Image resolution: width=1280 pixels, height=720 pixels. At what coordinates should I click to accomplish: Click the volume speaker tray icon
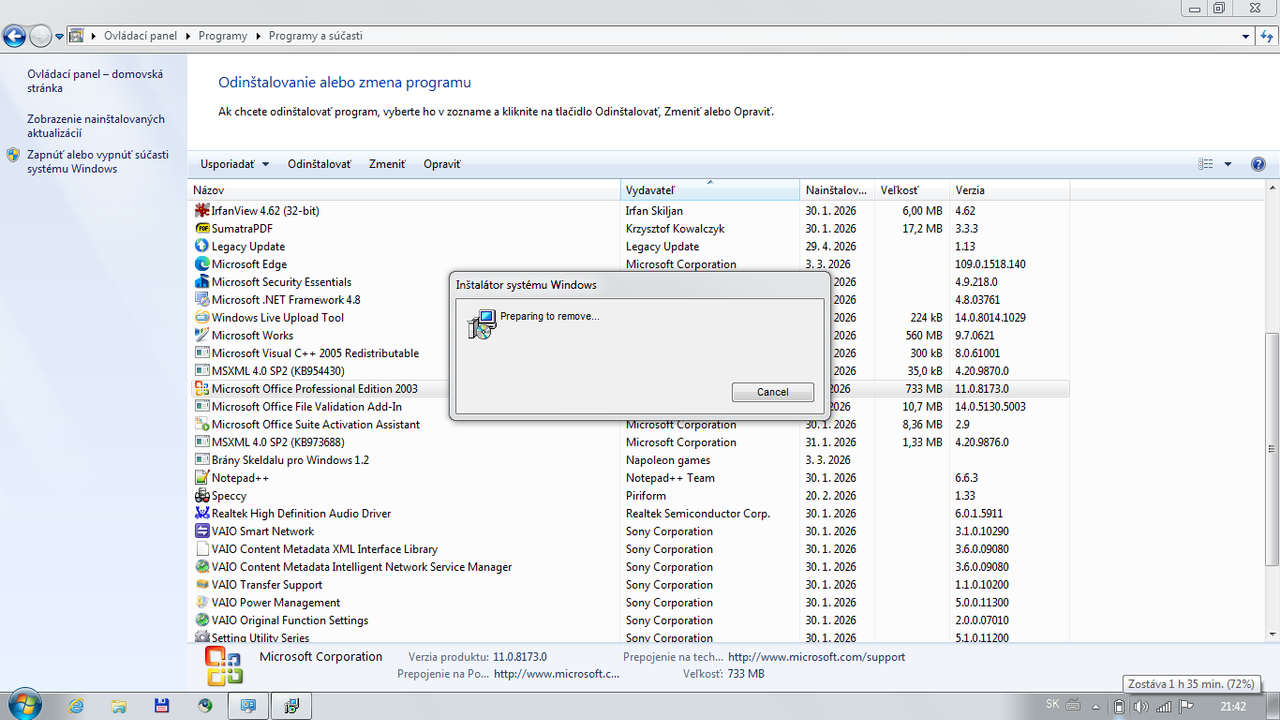[x=1141, y=706]
